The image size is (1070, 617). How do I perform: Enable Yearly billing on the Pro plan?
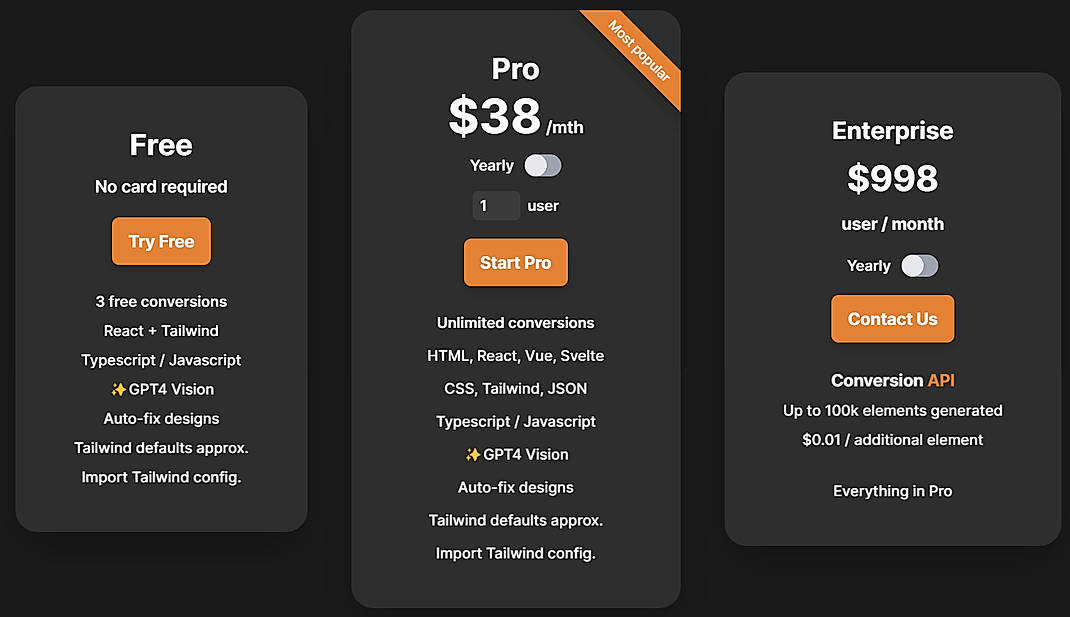pos(543,165)
